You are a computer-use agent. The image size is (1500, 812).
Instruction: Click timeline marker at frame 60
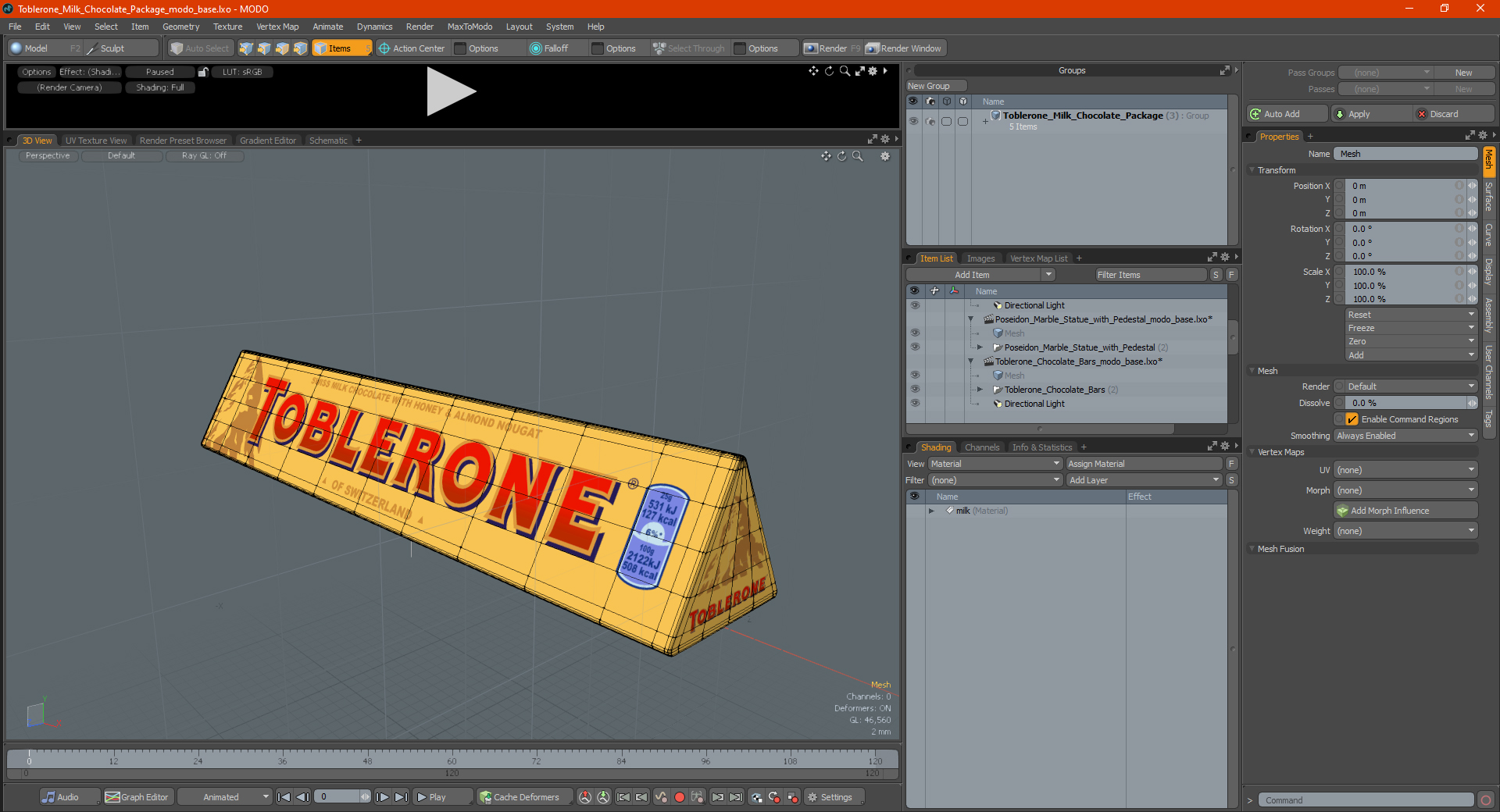(452, 760)
